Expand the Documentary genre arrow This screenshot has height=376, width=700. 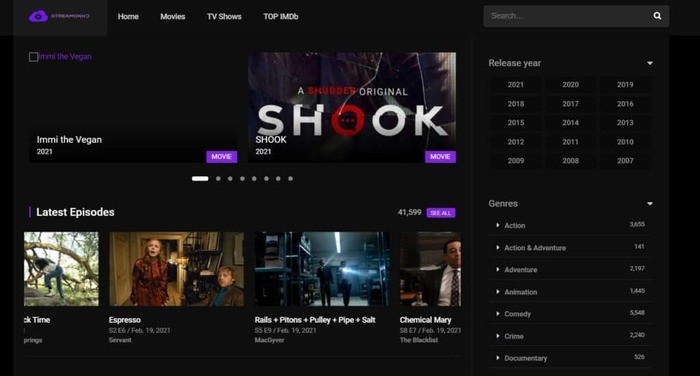coord(498,358)
